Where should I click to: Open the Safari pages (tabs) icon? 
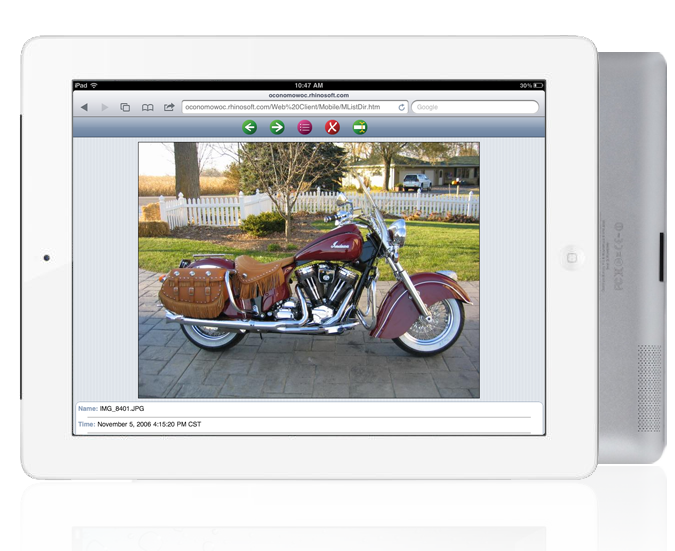(125, 107)
